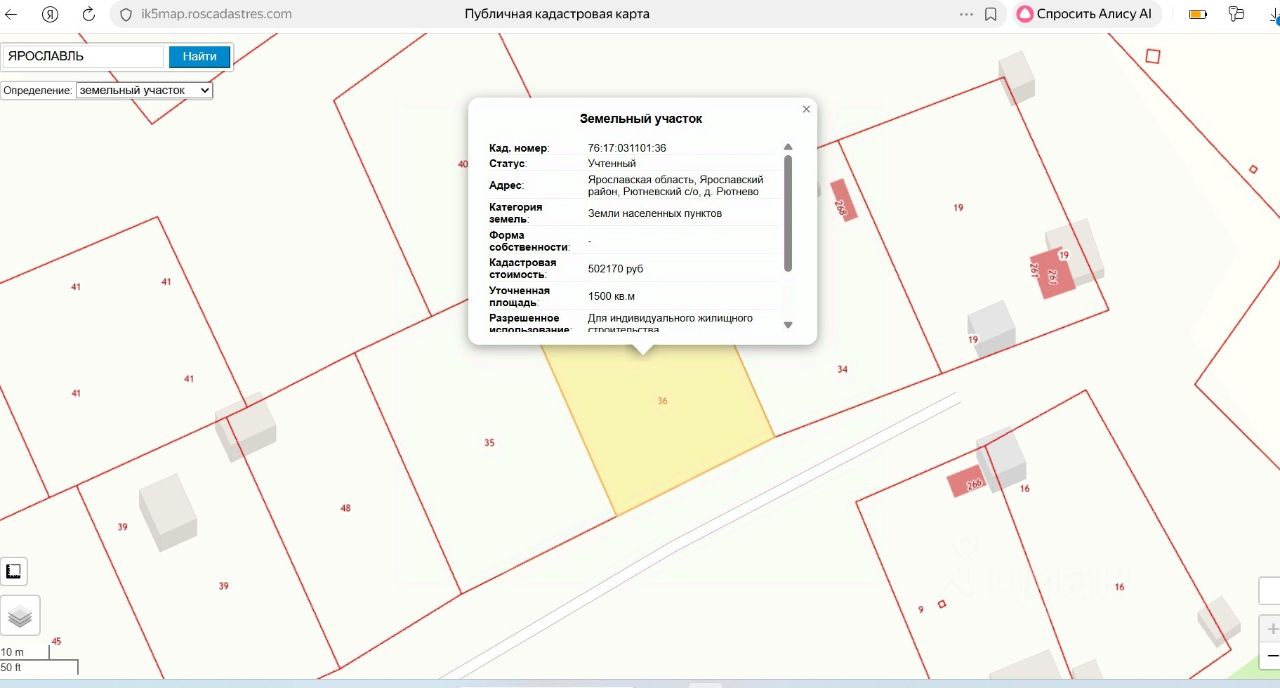Bookmark the page with the bookmark icon
This screenshot has width=1280, height=688.
click(991, 14)
